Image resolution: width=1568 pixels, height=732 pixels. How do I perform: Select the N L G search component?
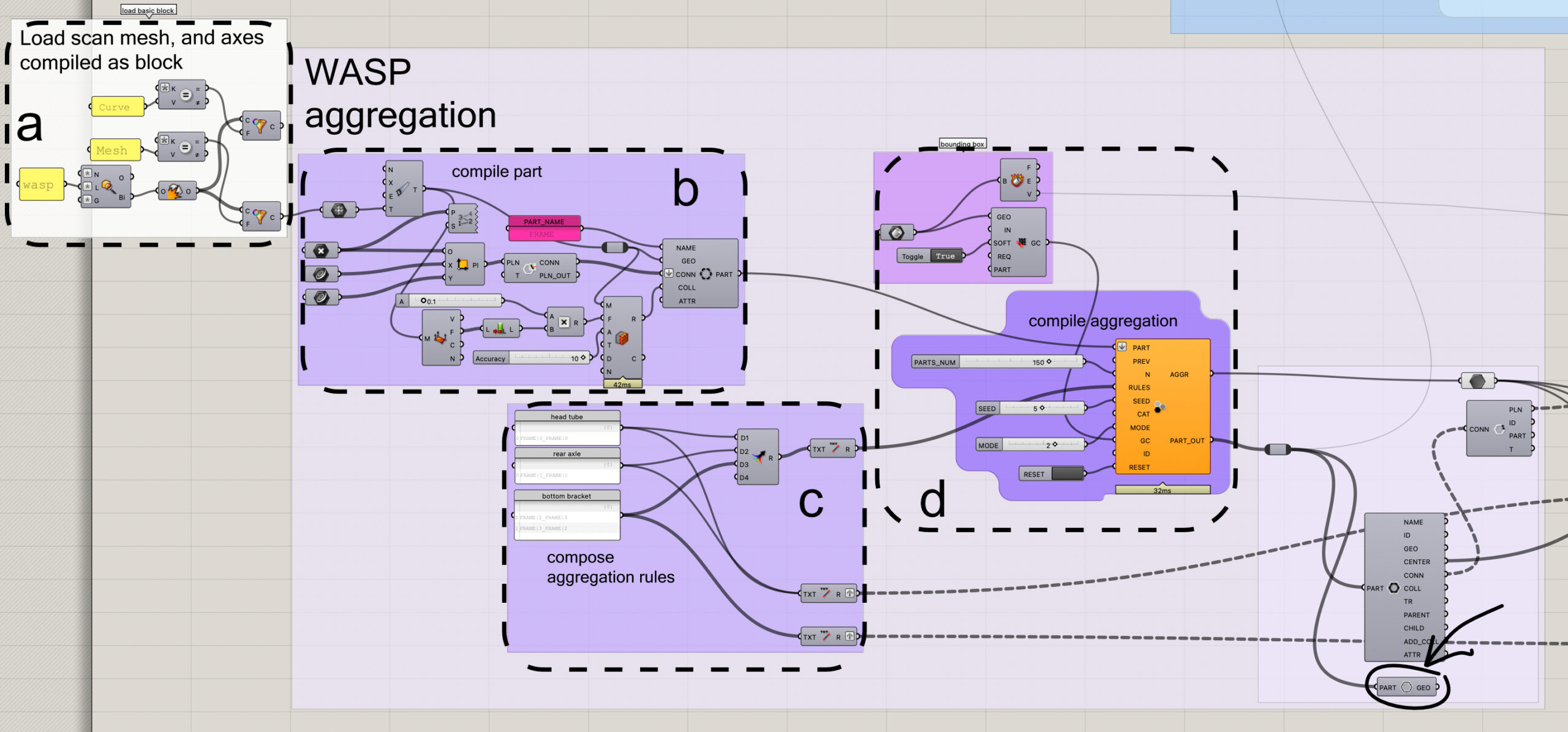click(x=106, y=186)
